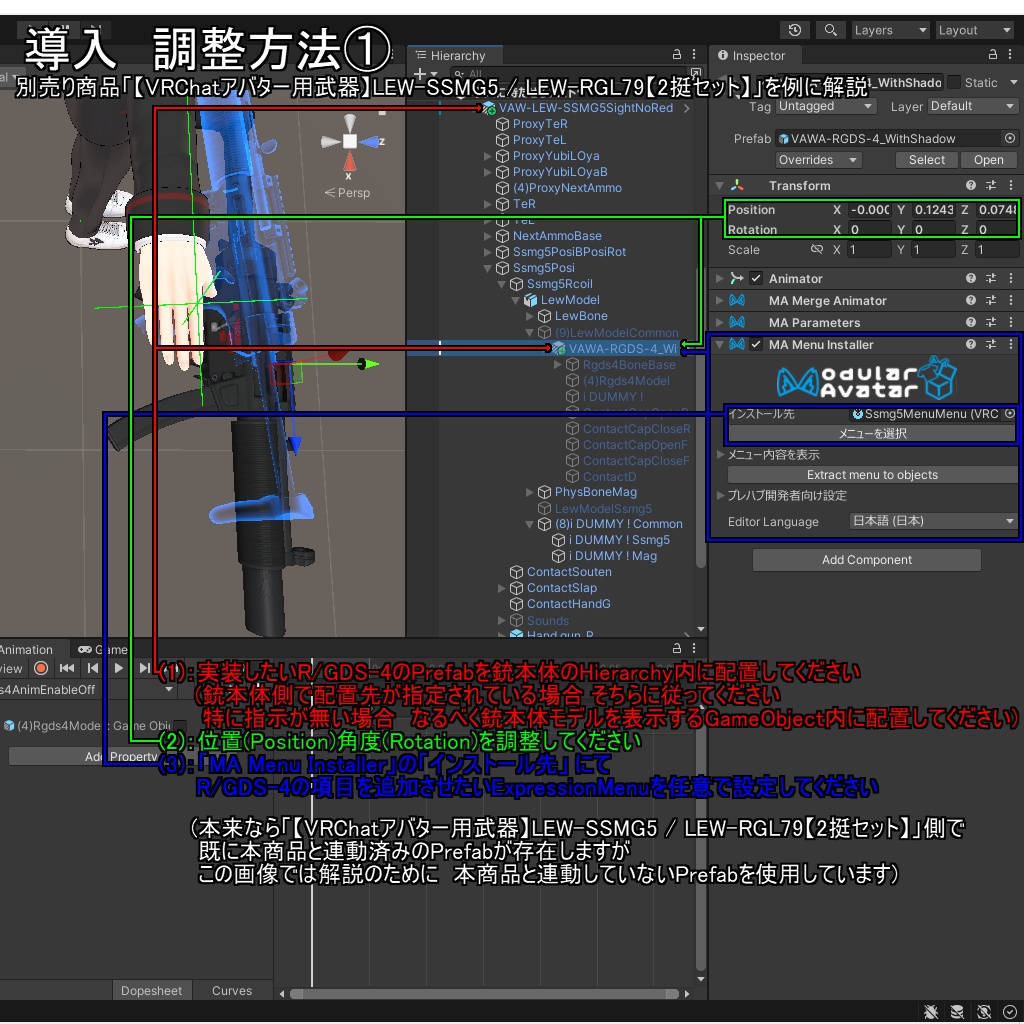The image size is (1024, 1024).
Task: Open Transform component kebab menu
Action: click(x=1010, y=185)
